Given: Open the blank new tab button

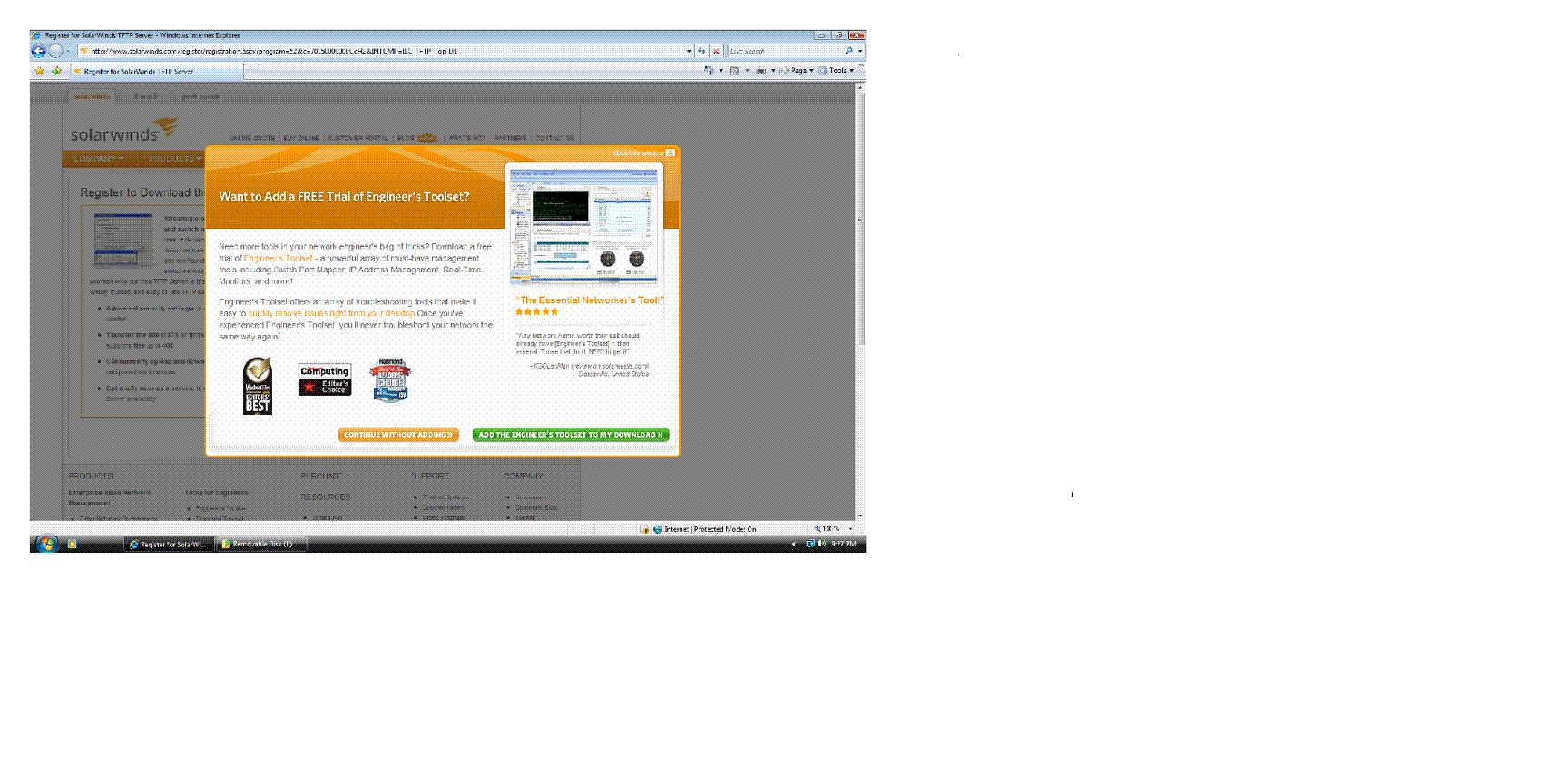Looking at the screenshot, I should [x=252, y=71].
